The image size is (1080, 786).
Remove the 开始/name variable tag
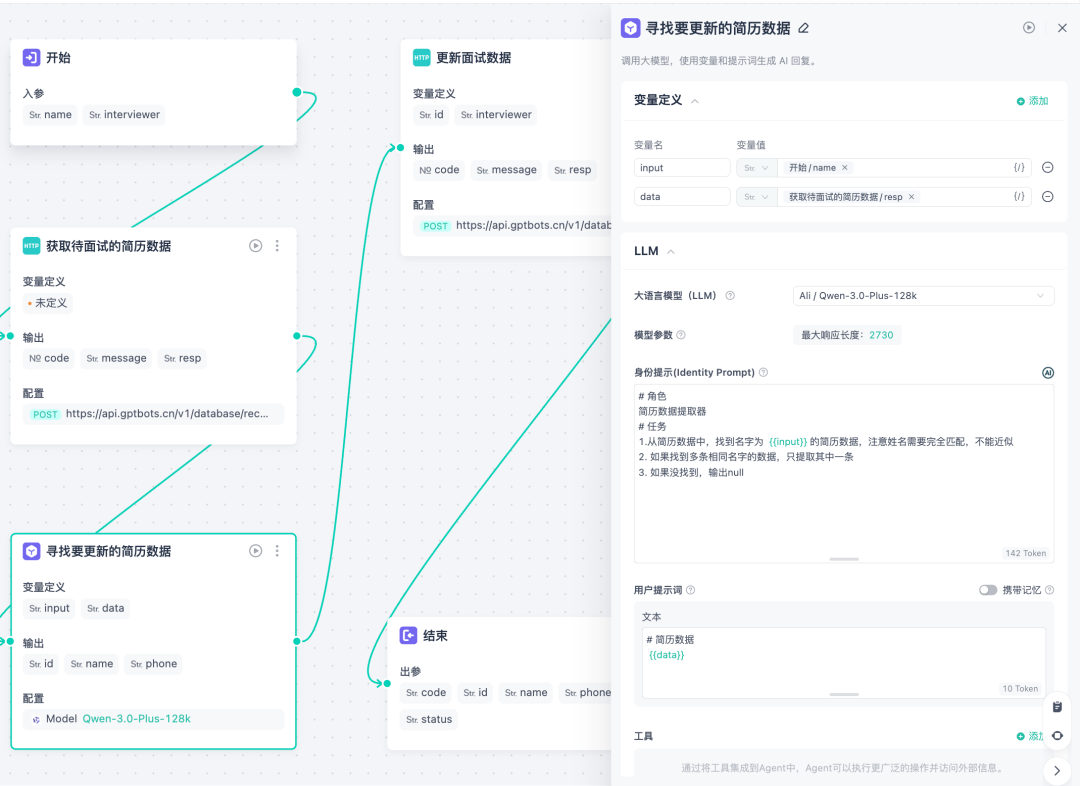click(844, 167)
